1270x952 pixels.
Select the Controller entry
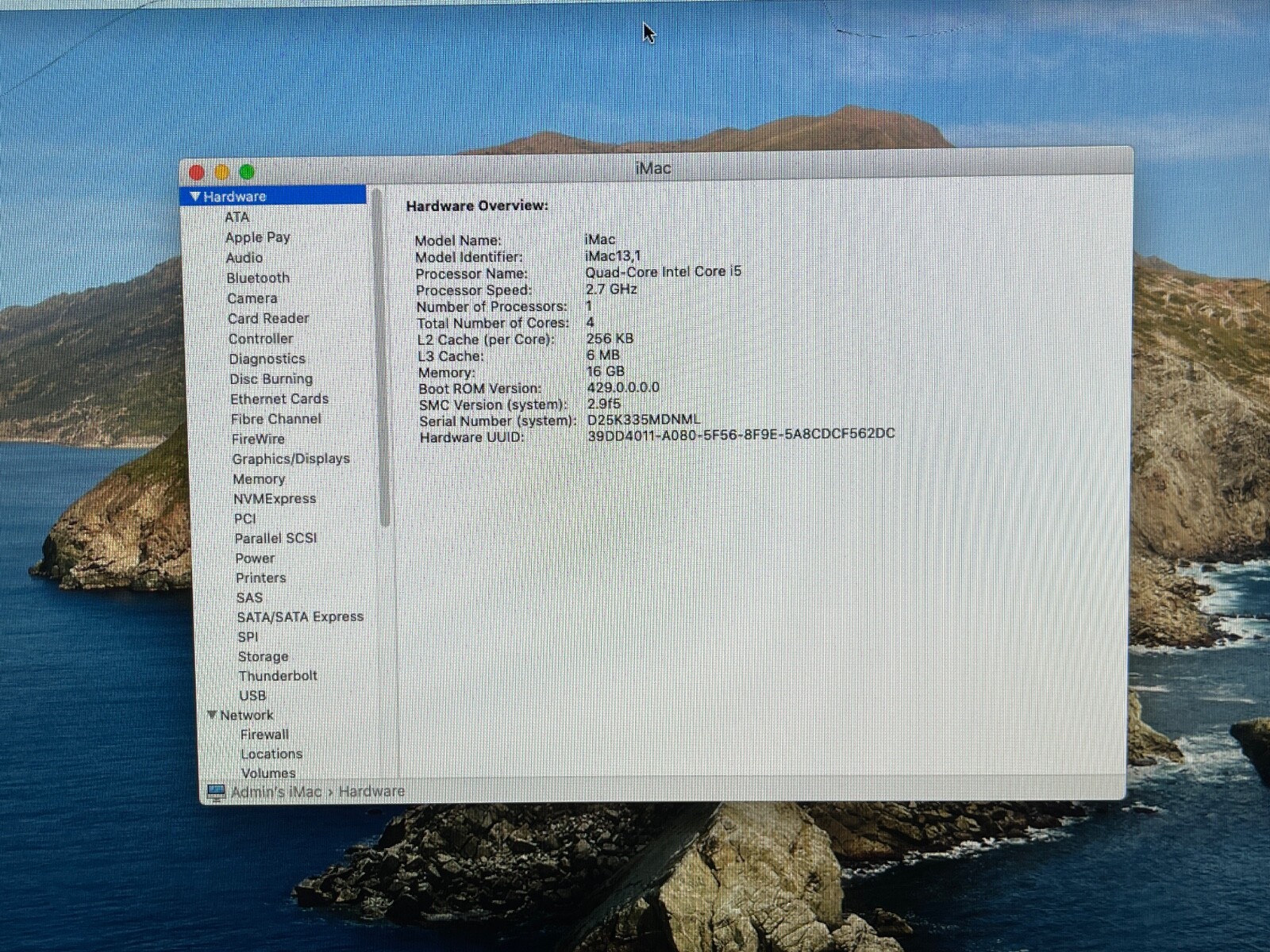260,339
